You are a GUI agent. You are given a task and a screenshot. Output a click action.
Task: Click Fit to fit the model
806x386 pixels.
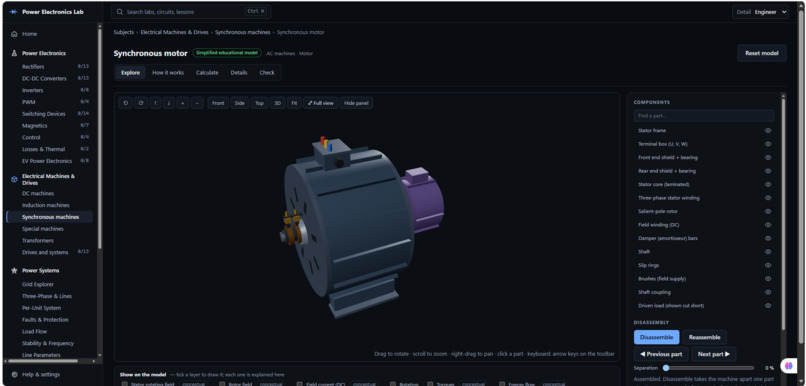pyautogui.click(x=294, y=103)
